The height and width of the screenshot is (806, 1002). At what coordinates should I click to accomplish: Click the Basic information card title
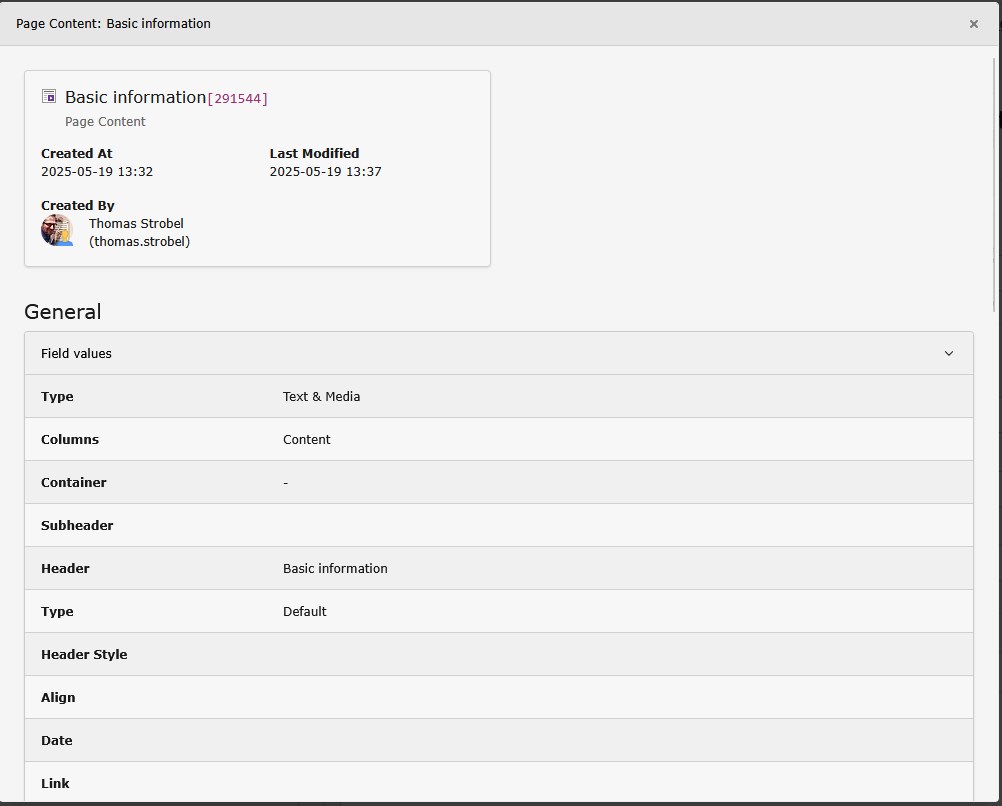tap(135, 97)
